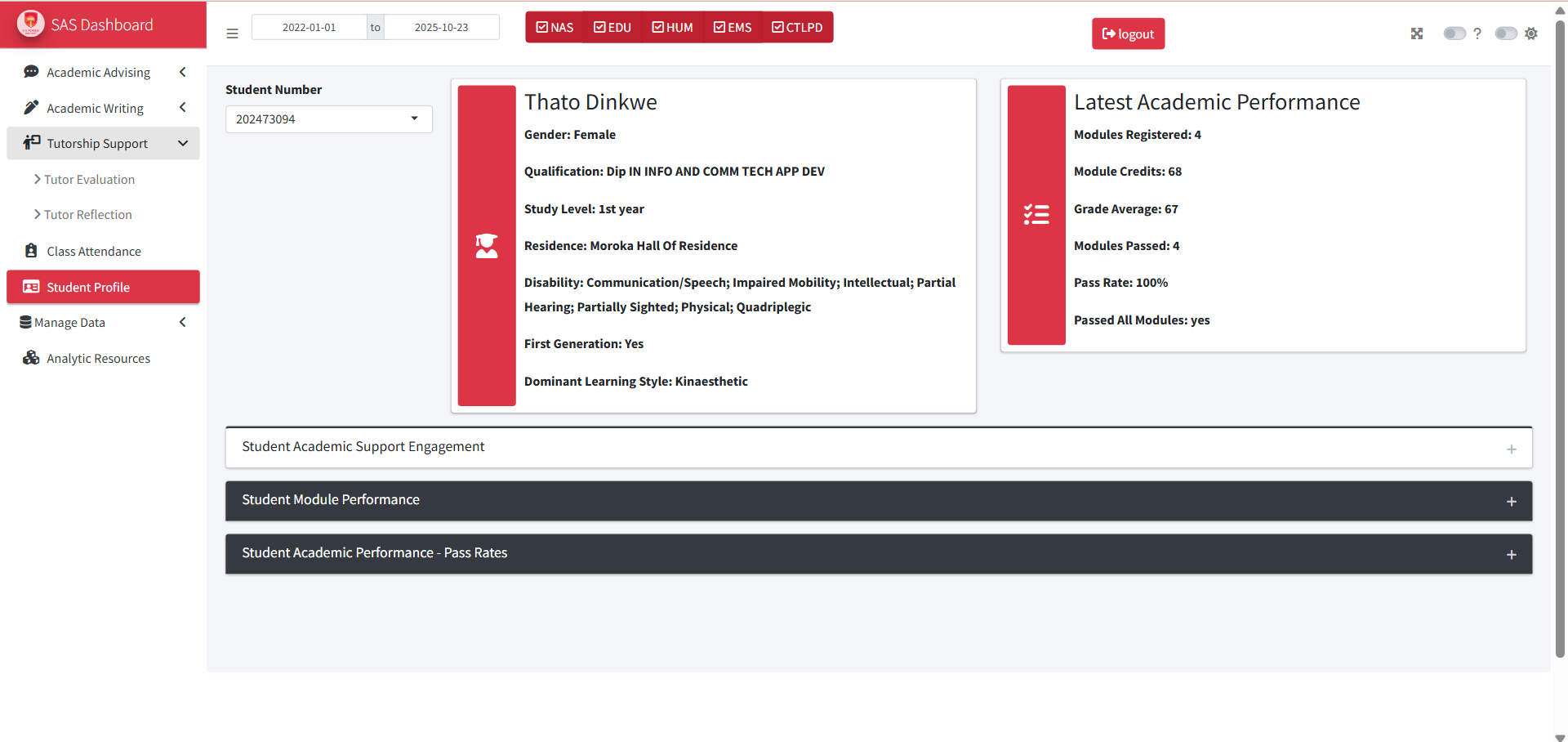Click the Academic Writing pencil icon
1568x742 pixels.
pyautogui.click(x=31, y=107)
